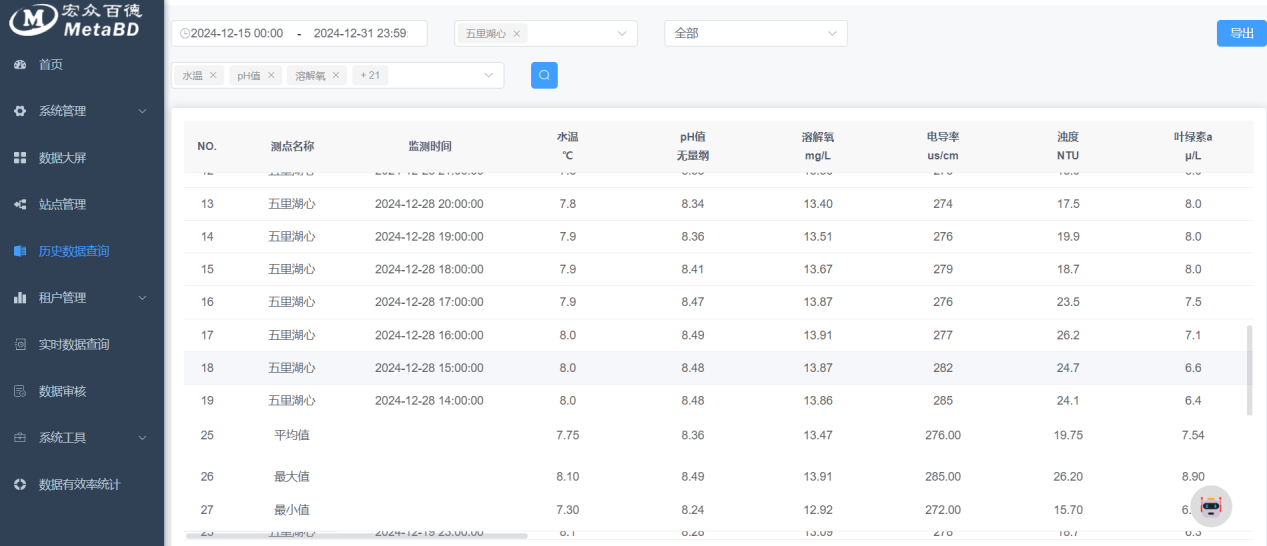Click the 13.51 dissolved oxygen cell
This screenshot has height=546, width=1267.
(x=818, y=237)
